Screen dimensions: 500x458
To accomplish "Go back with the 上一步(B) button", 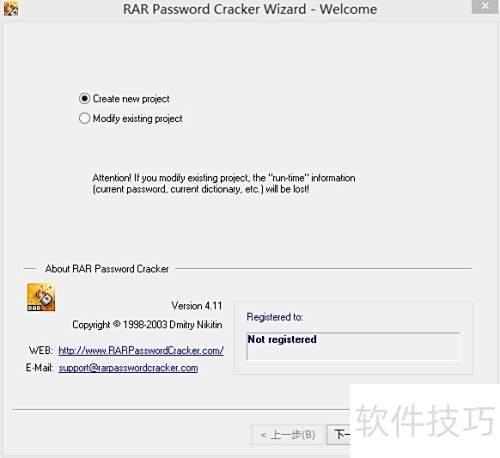I will coord(287,435).
